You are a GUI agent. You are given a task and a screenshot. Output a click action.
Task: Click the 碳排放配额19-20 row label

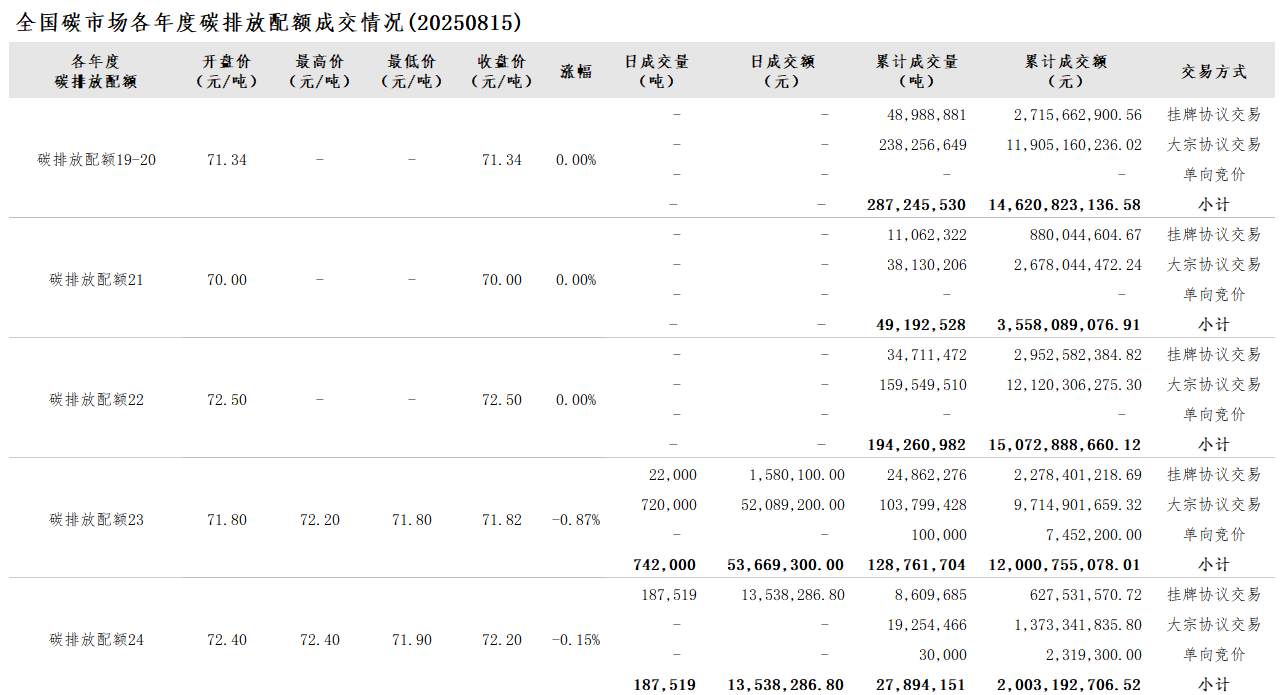pyautogui.click(x=97, y=160)
